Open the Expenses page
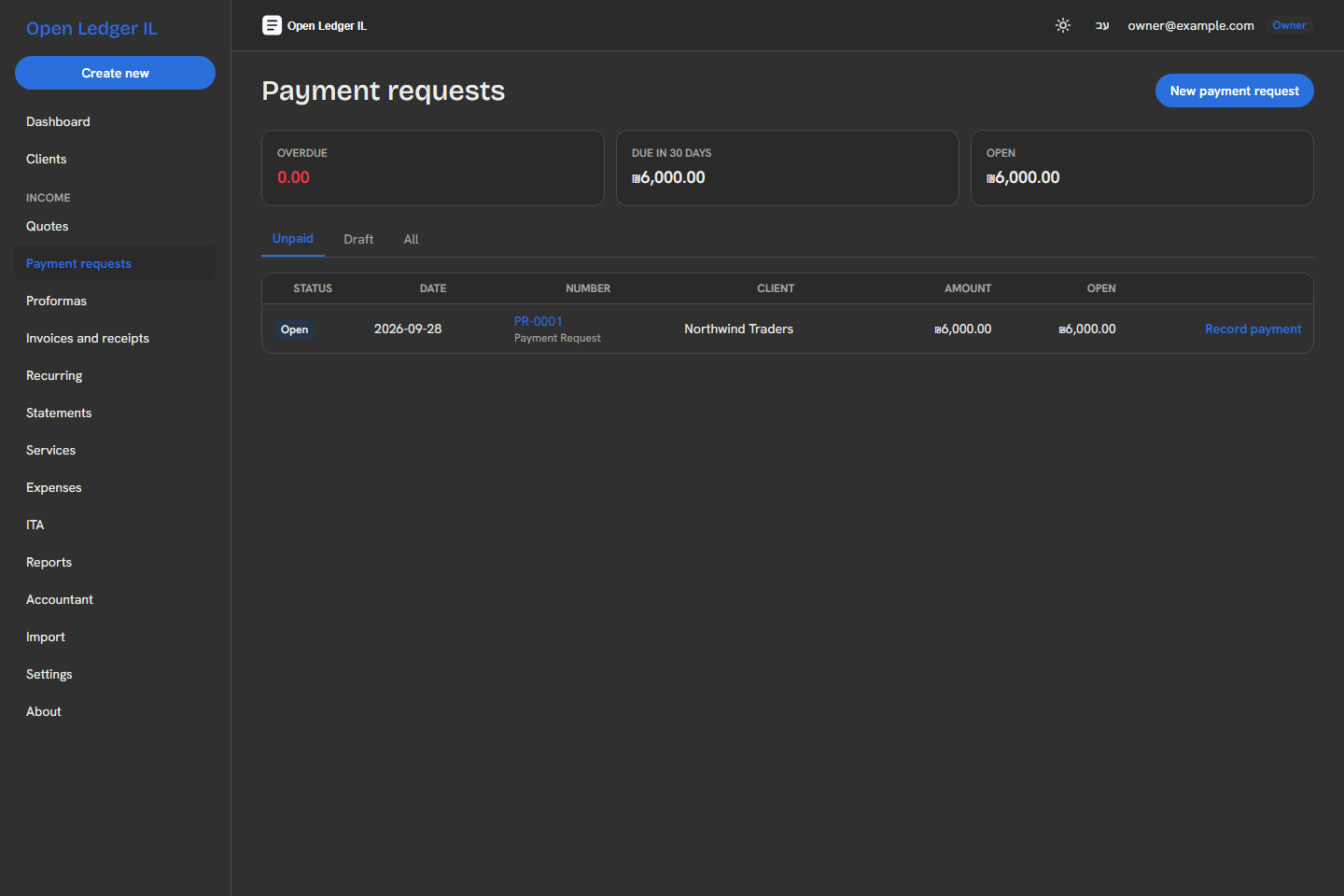The image size is (1344, 896). pos(115,487)
